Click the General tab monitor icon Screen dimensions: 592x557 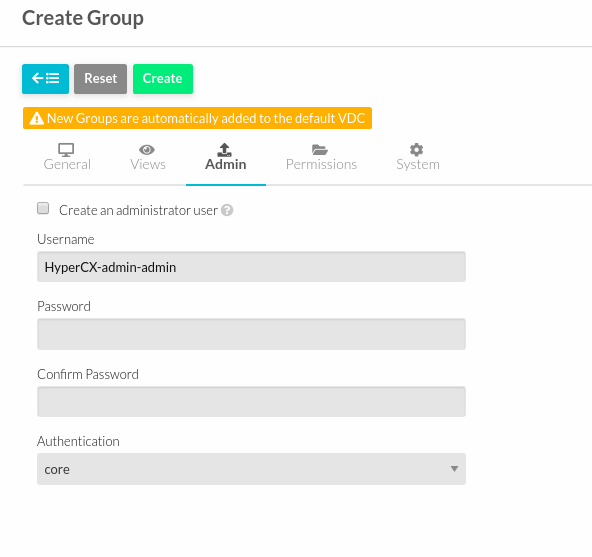coord(66,150)
